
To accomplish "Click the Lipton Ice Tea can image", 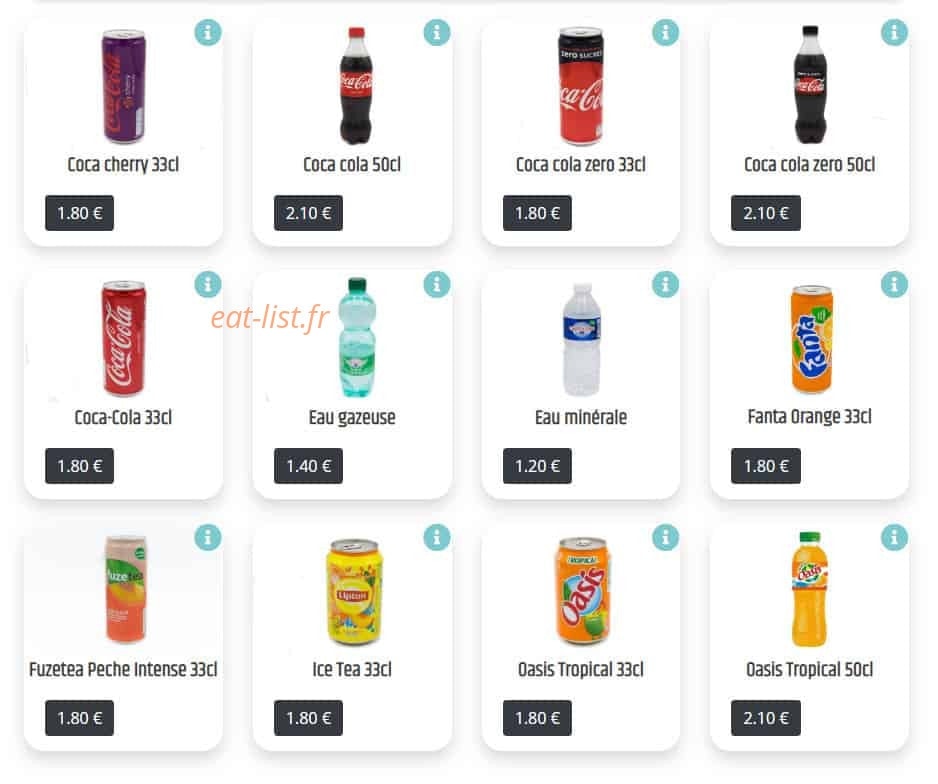I will click(x=354, y=591).
